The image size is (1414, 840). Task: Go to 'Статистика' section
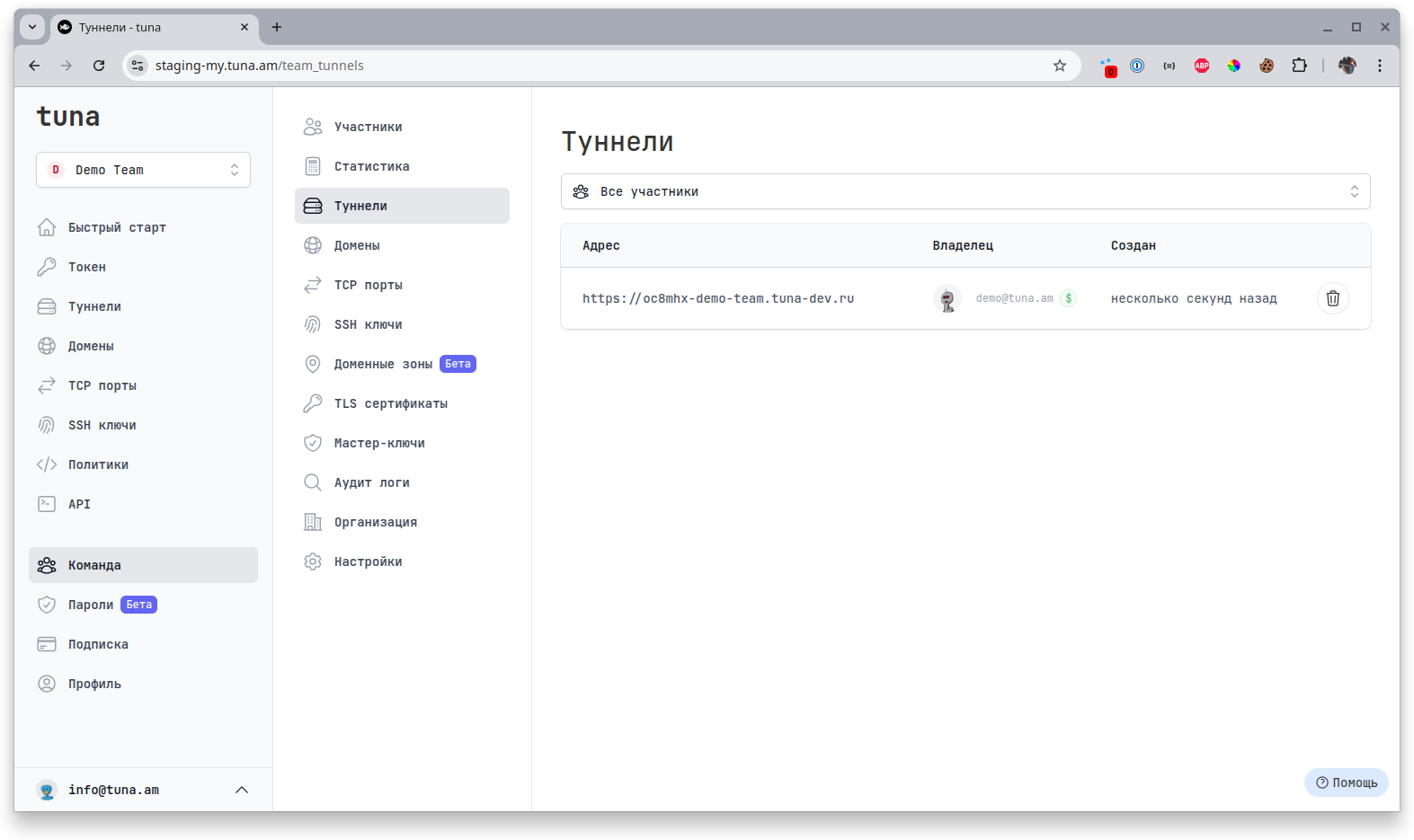coord(371,166)
